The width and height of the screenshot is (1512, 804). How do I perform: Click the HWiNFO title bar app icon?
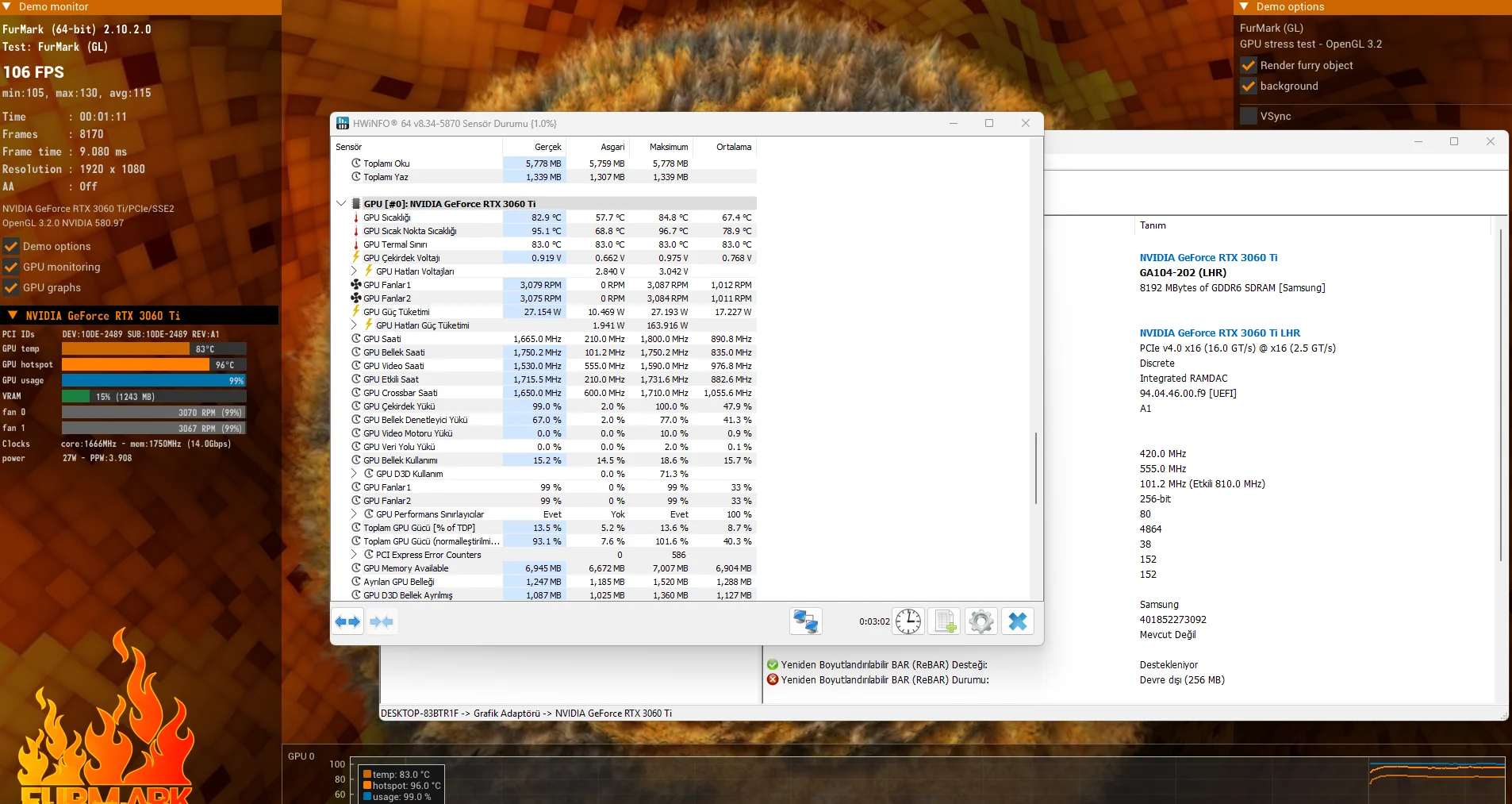coord(343,124)
